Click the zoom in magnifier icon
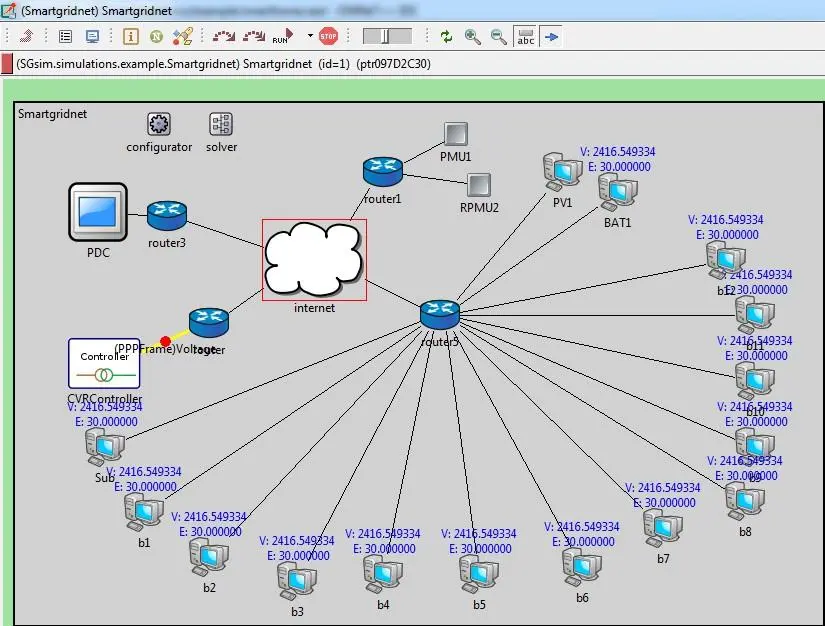This screenshot has height=626, width=825. (x=470, y=36)
